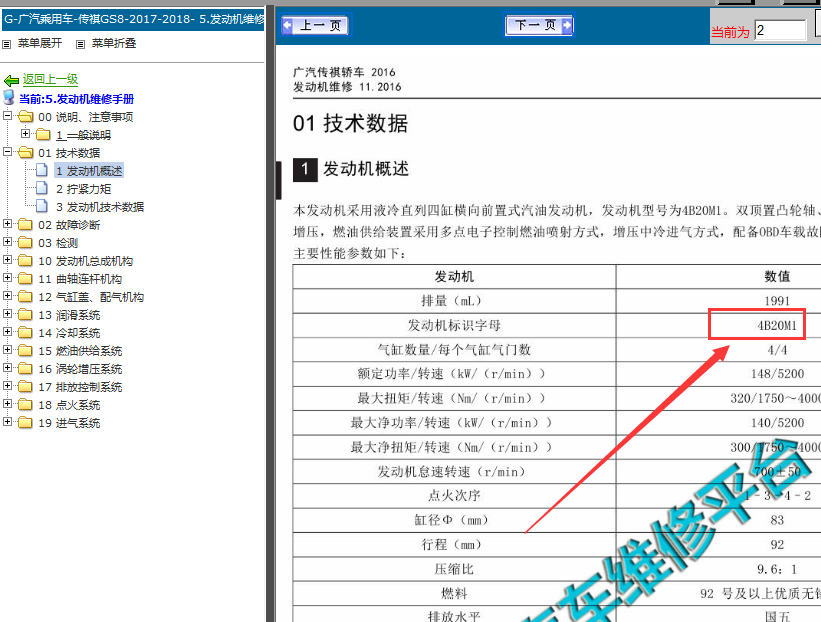The width and height of the screenshot is (821, 622).
Task: Expand the 16 涡轮增压系统 folder
Action: (7, 368)
